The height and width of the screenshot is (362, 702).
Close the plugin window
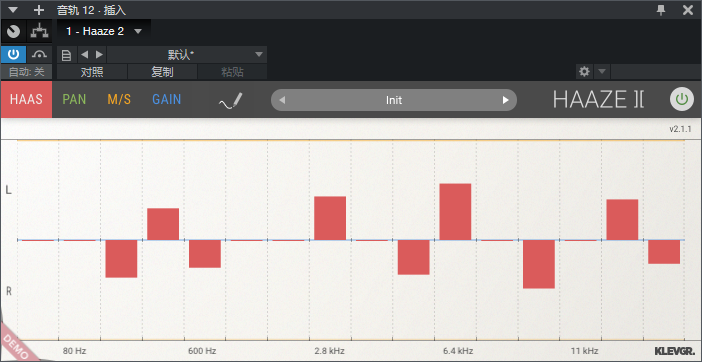click(x=688, y=10)
